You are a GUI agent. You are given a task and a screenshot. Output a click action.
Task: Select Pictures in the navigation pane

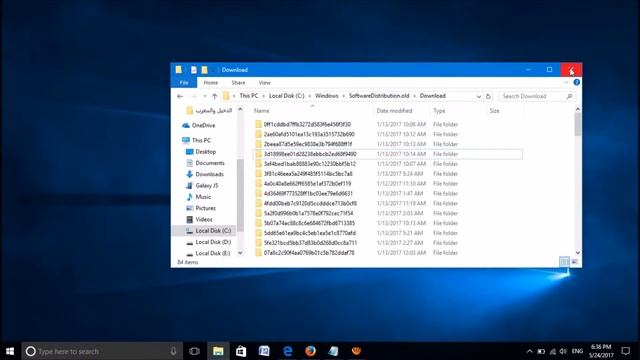pyautogui.click(x=205, y=208)
